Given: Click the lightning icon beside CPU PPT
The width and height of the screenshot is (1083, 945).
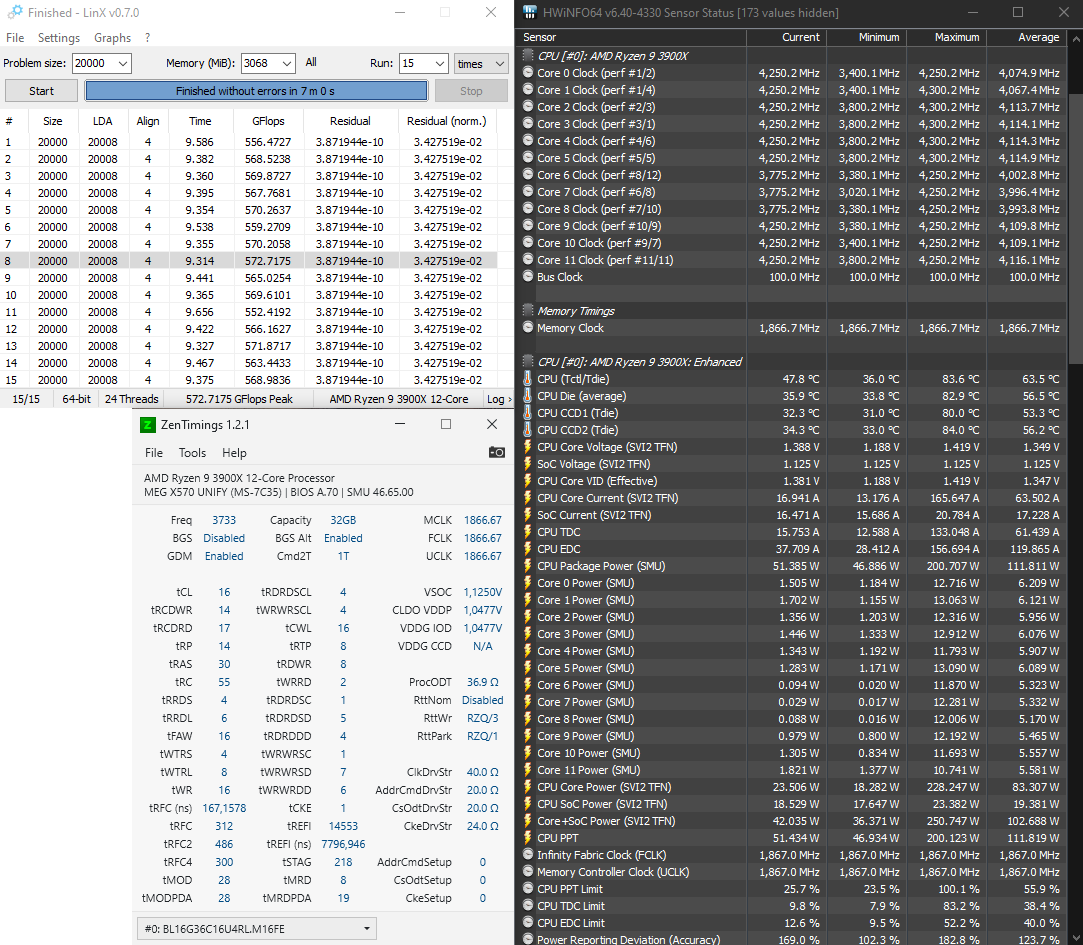Looking at the screenshot, I should [x=528, y=838].
